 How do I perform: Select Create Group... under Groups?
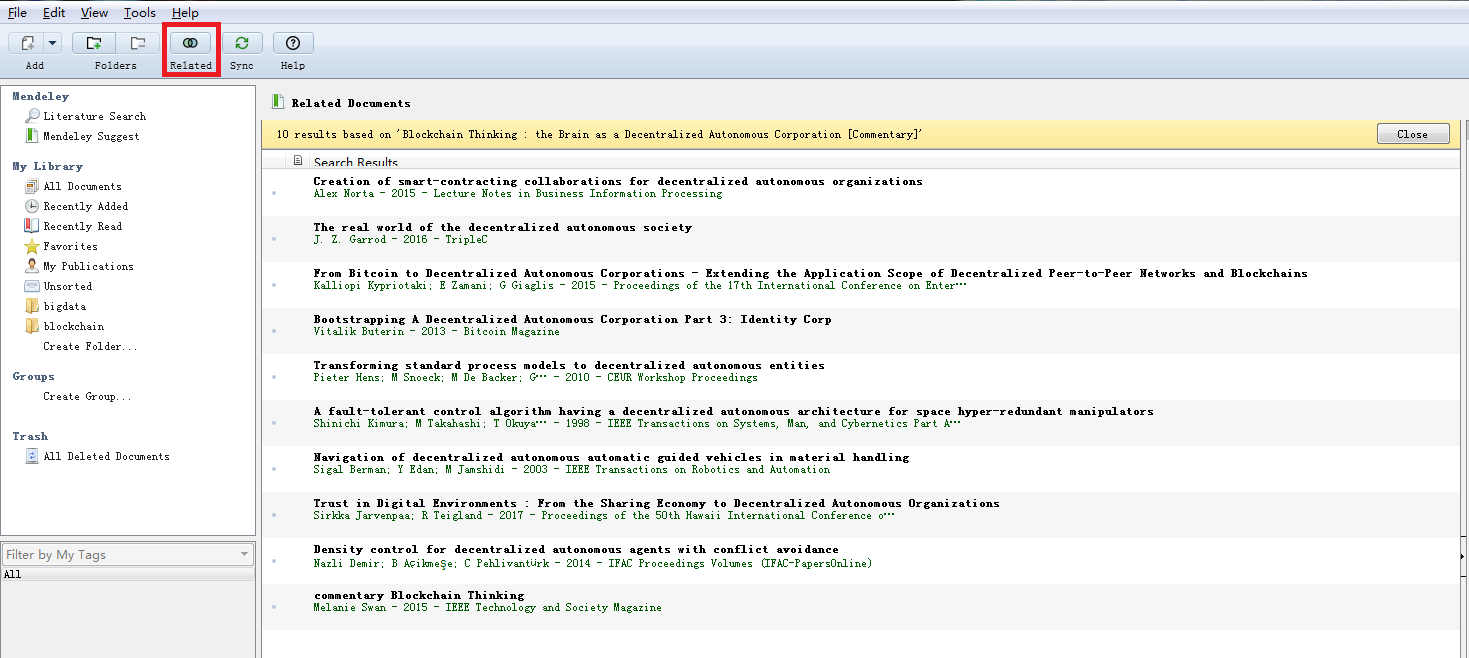[x=87, y=397]
